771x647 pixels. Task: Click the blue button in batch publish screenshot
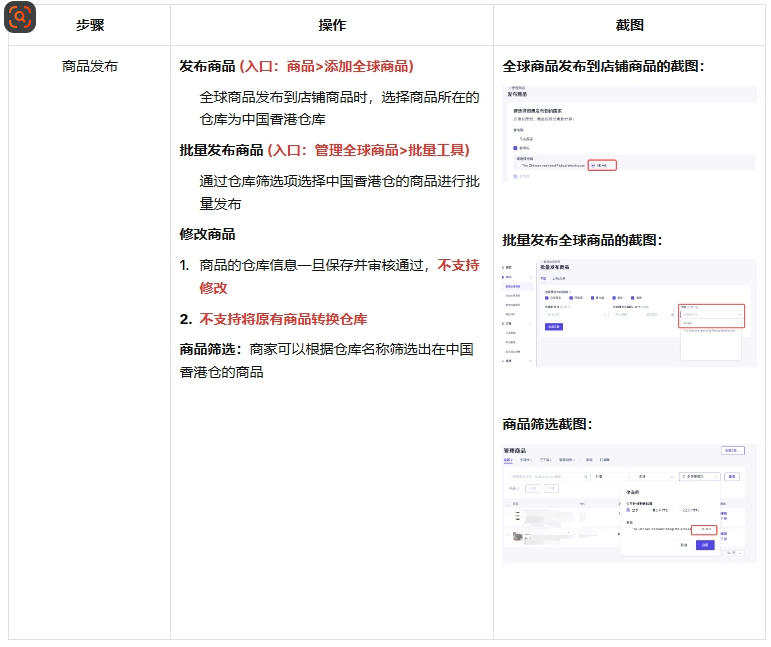pos(554,326)
